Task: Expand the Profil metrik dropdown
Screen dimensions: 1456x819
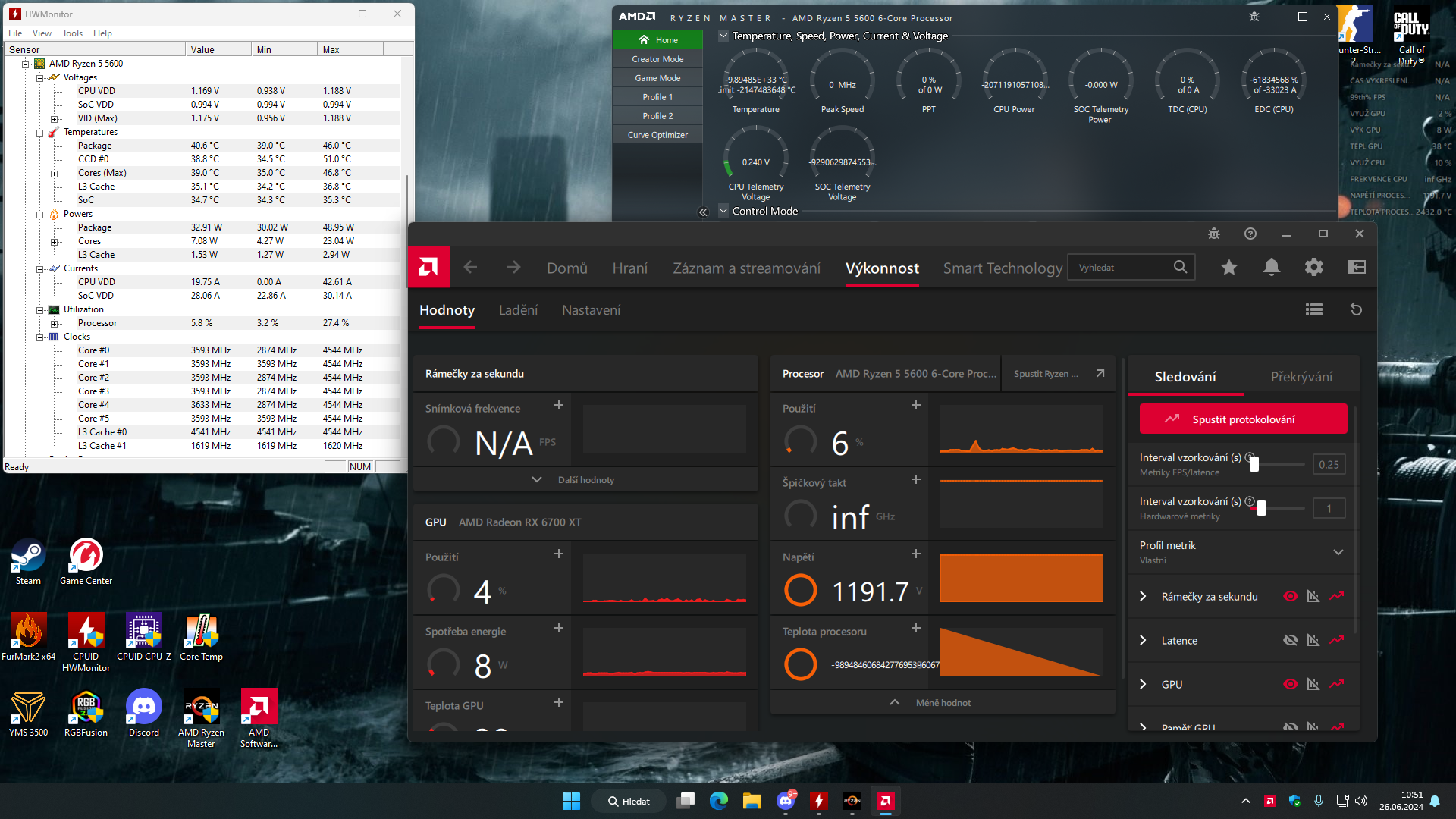Action: pyautogui.click(x=1338, y=552)
